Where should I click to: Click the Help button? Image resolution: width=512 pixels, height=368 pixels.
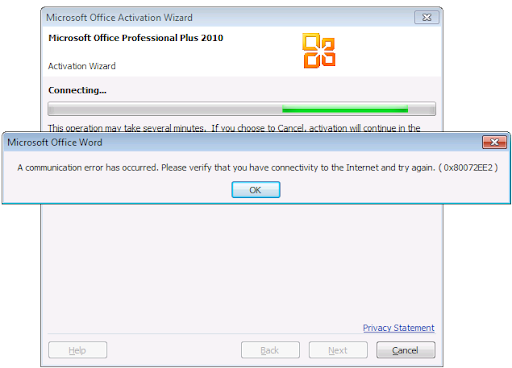pos(77,350)
